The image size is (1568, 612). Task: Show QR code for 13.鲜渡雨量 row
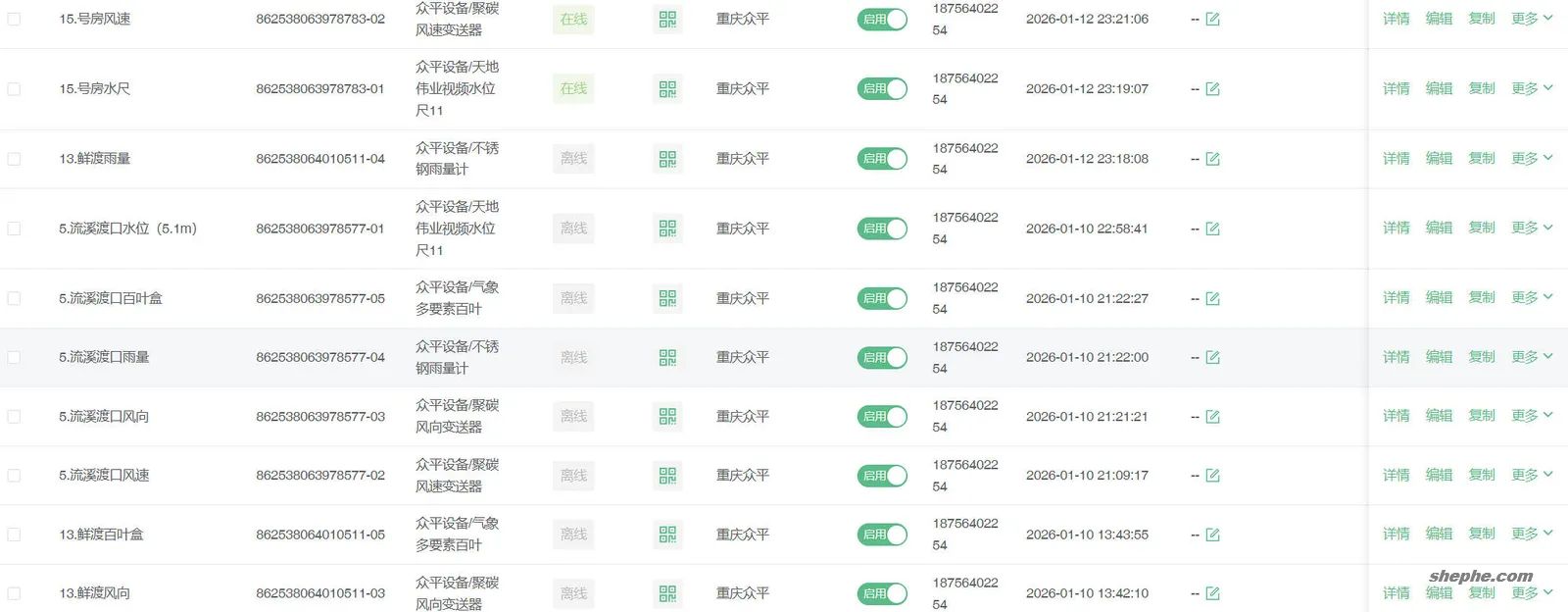click(667, 159)
